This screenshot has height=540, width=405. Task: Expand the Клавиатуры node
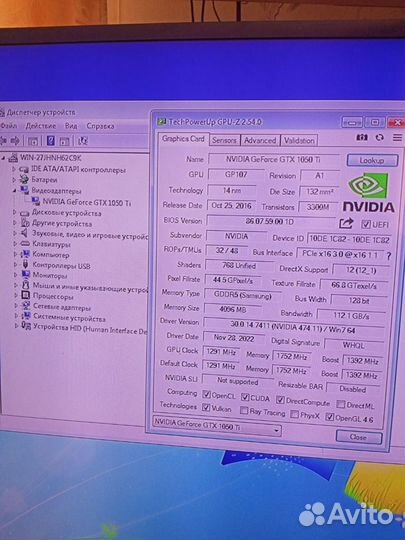(x=15, y=243)
